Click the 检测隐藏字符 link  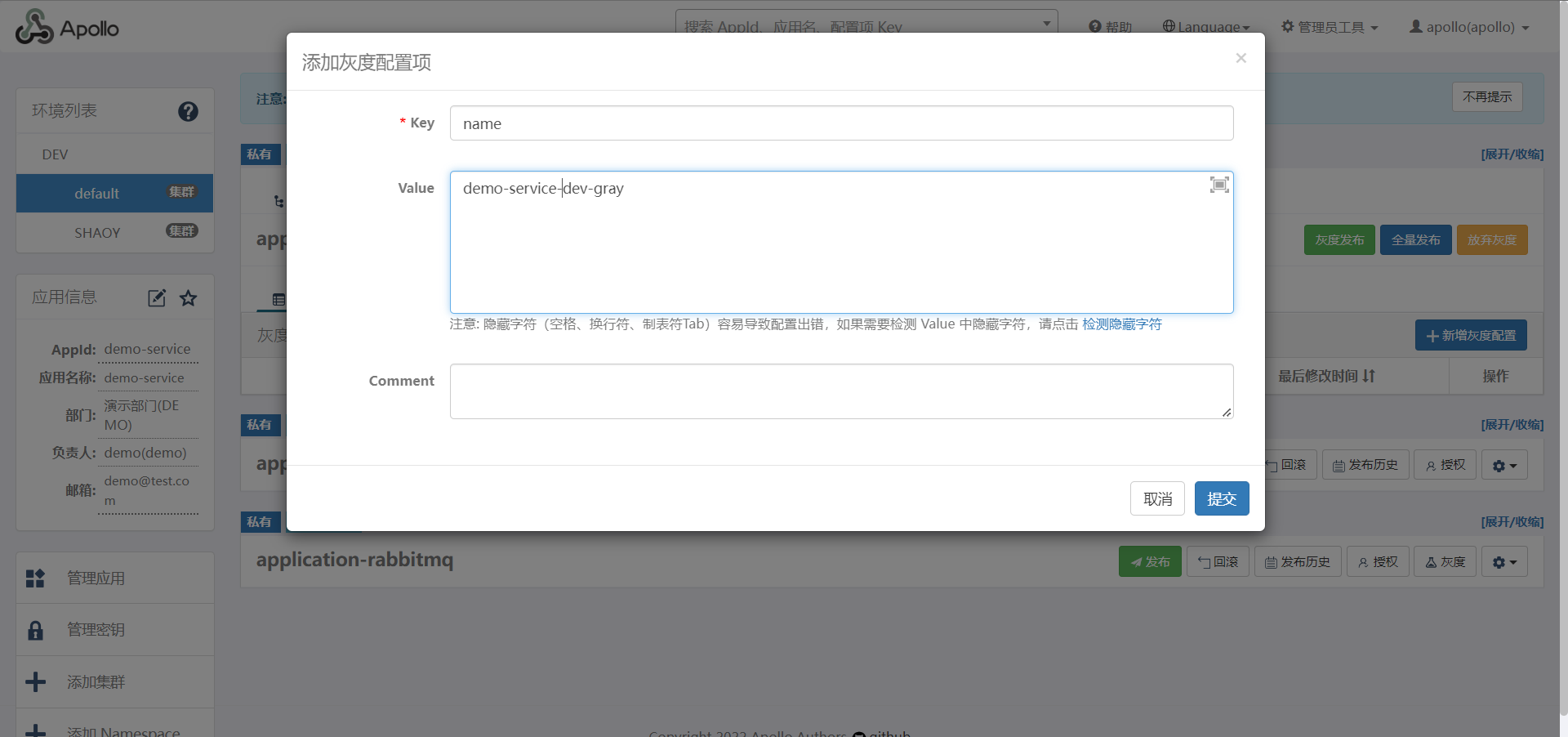1121,324
